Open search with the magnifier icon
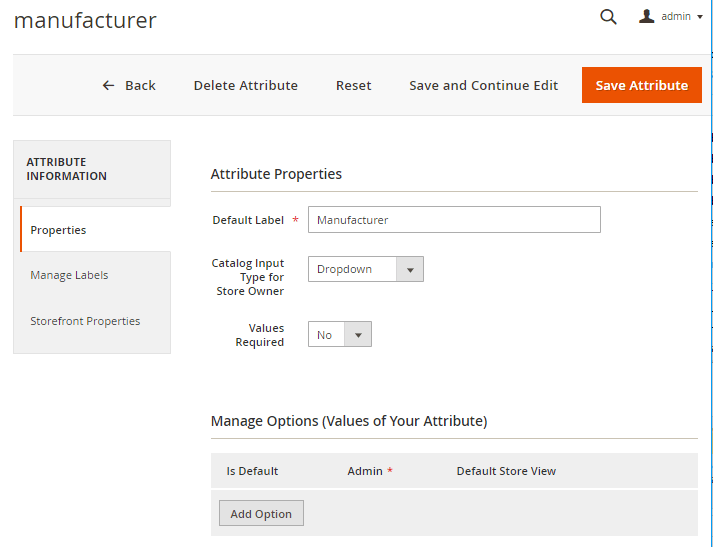The image size is (713, 547). pos(608,17)
